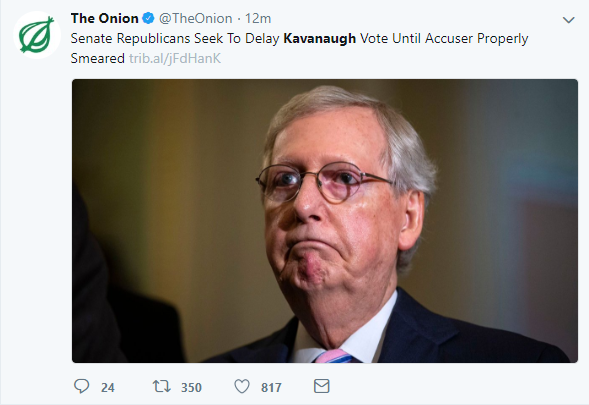Click the round eyeglasses in the photo
The image size is (589, 405).
(x=325, y=183)
